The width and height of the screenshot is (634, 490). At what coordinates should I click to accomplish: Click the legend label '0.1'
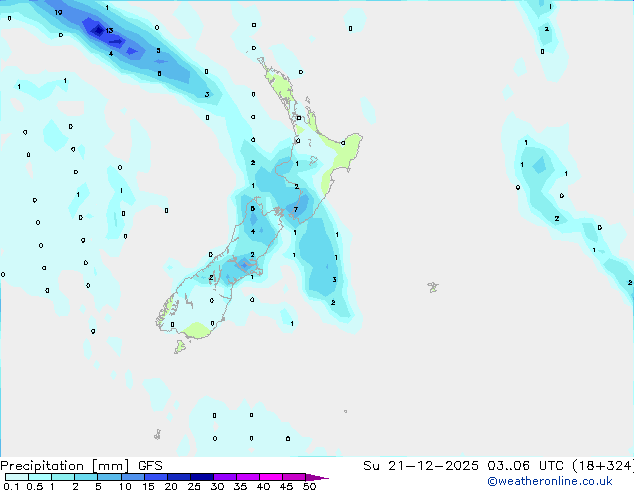click(x=11, y=486)
